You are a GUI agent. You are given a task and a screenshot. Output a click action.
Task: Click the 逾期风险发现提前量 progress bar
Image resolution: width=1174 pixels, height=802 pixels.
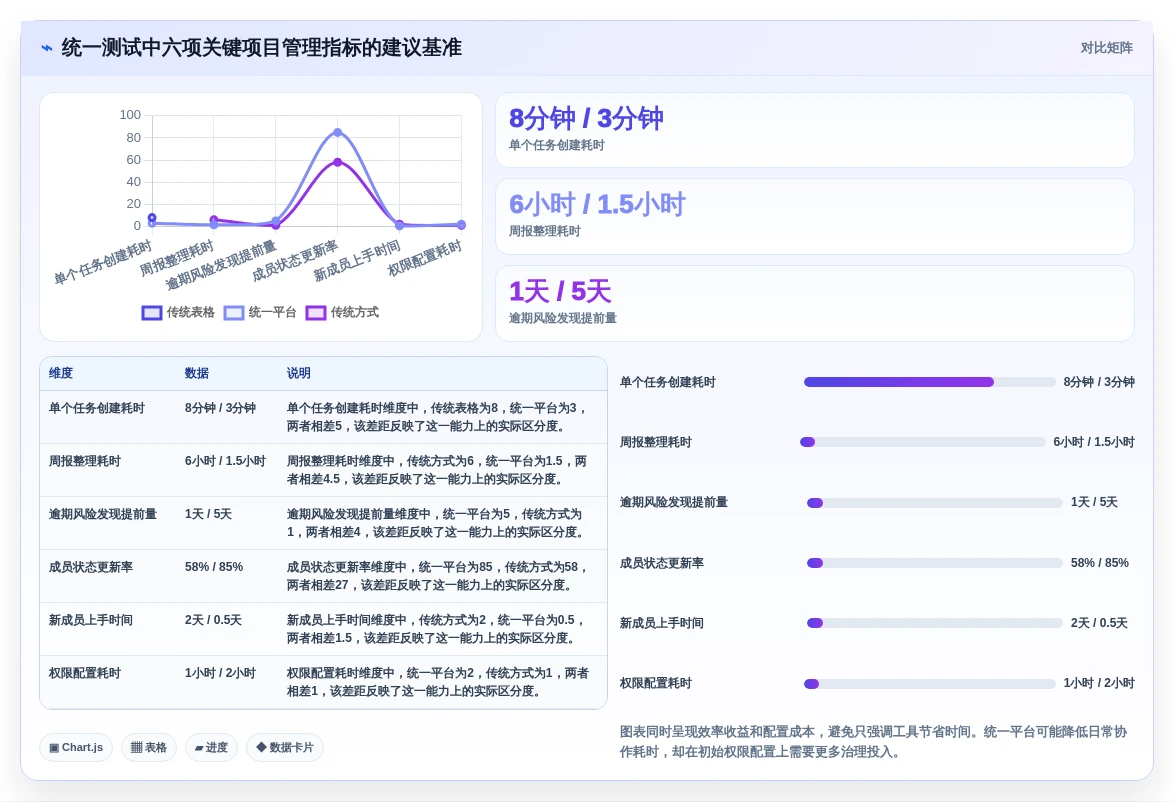[x=934, y=502]
